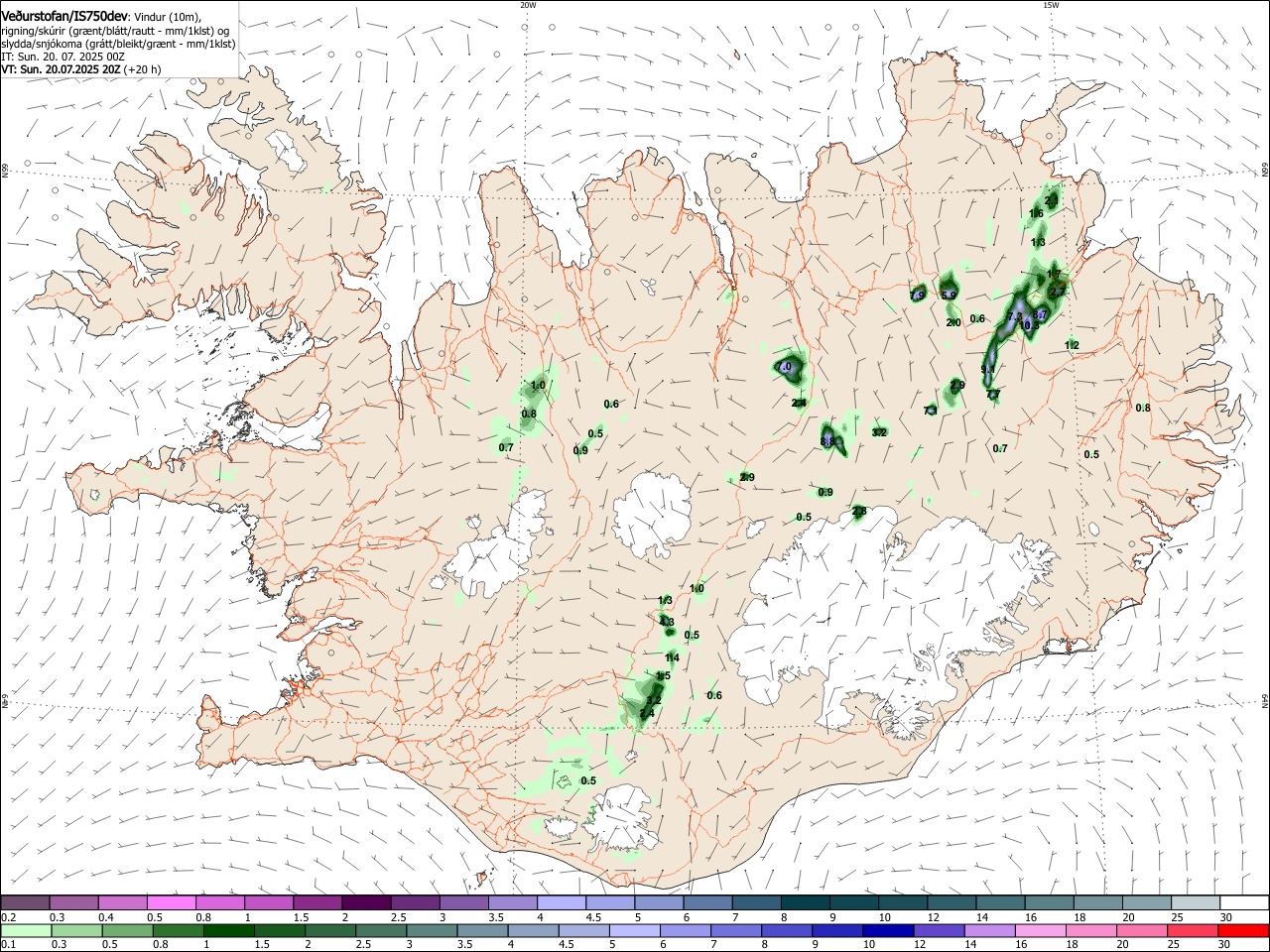Image resolution: width=1270 pixels, height=952 pixels.
Task: Click the 1.2 precipitation value on map
Action: (x=1072, y=345)
